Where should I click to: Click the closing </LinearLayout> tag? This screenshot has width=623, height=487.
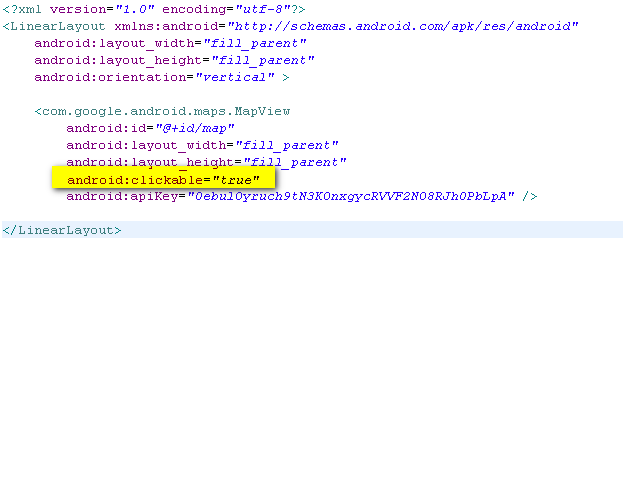pos(62,230)
